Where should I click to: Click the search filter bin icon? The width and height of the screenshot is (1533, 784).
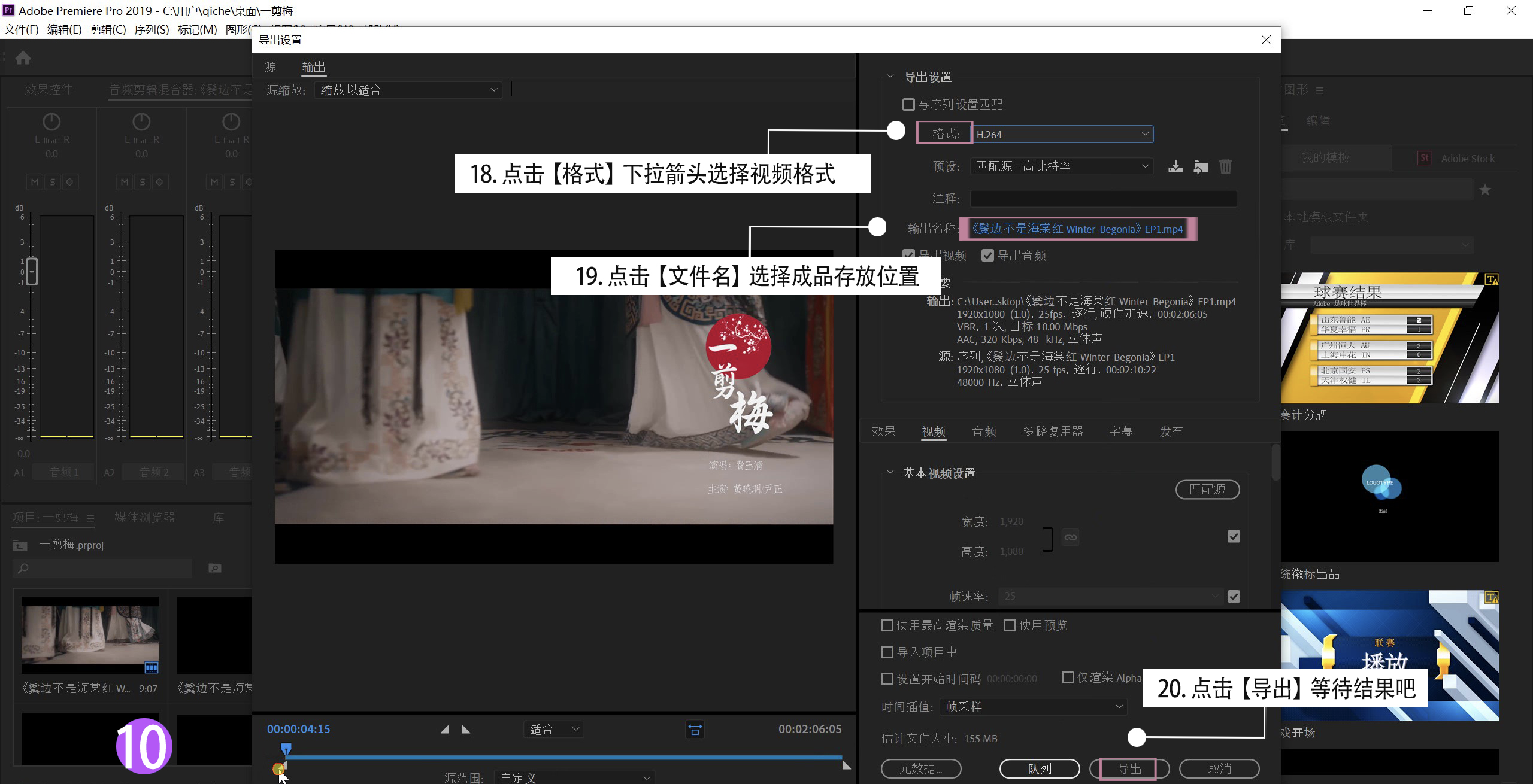215,567
